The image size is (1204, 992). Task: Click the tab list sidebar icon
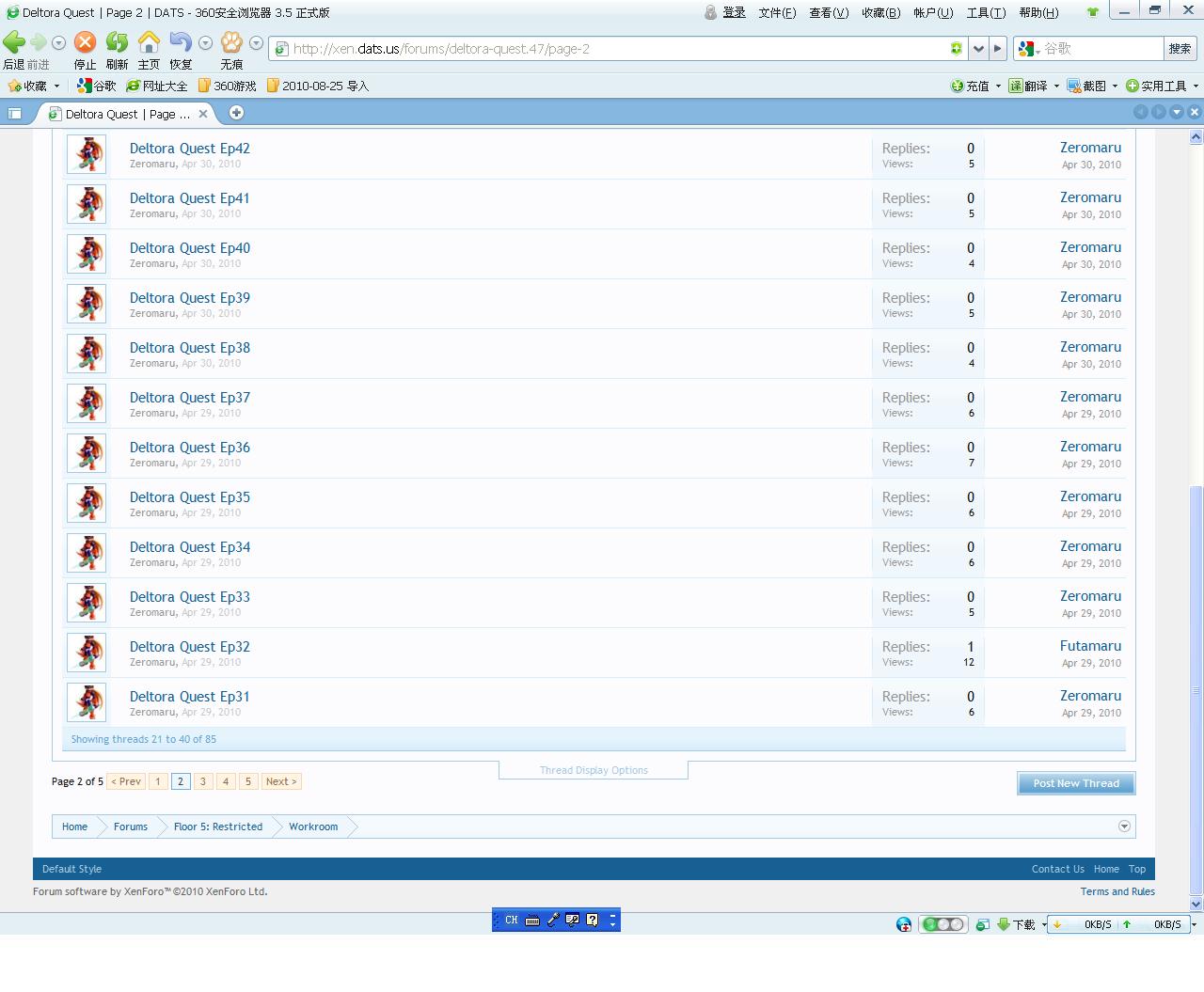click(x=15, y=113)
